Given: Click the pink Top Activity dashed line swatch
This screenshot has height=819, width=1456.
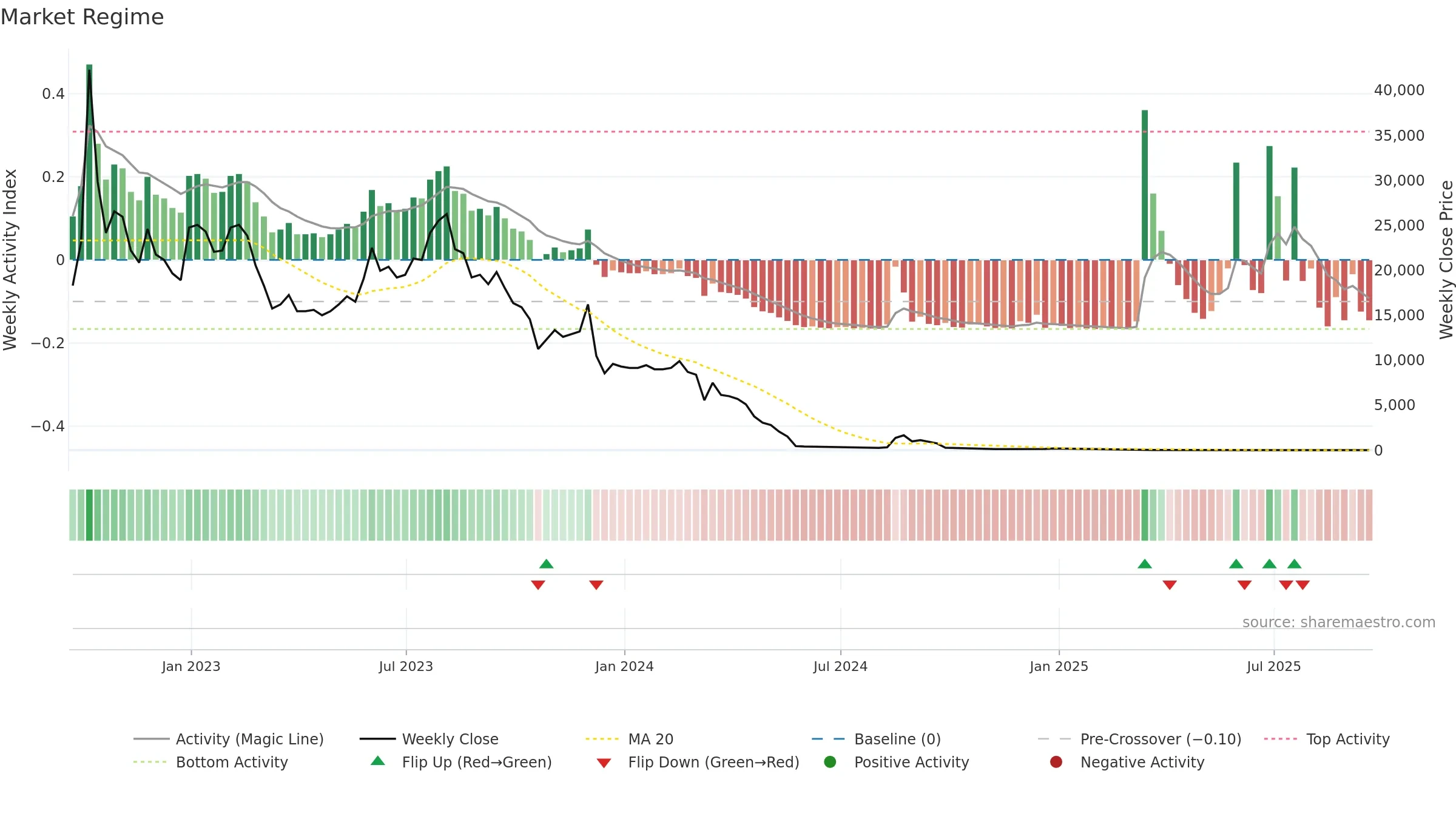Looking at the screenshot, I should [1280, 739].
